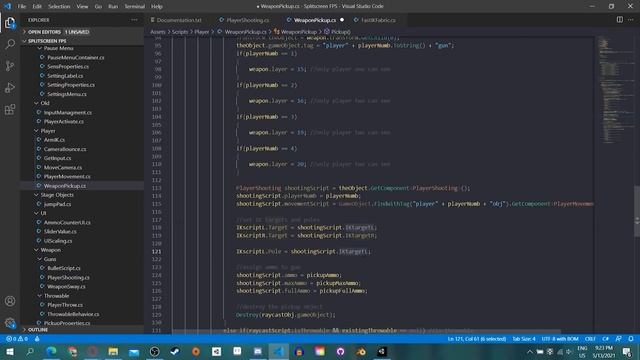Image resolution: width=640 pixels, height=360 pixels.
Task: Collapse the Pause Menu folder
Action: click(x=58, y=48)
